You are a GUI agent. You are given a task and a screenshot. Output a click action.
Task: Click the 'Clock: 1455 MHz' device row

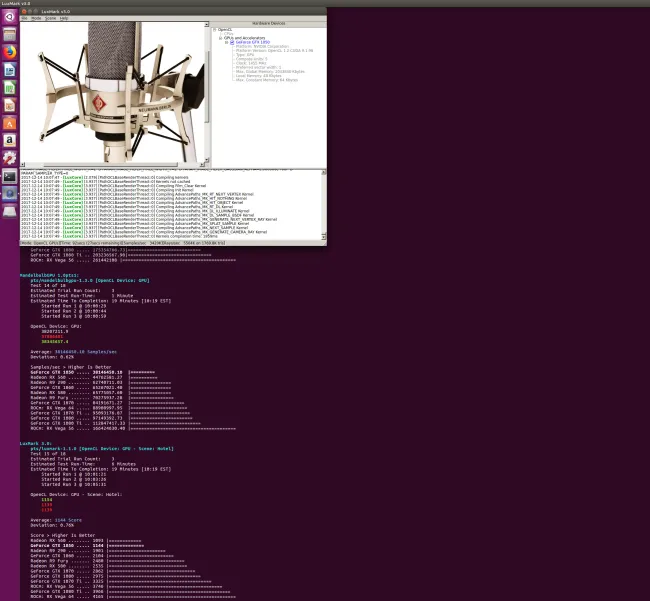point(251,63)
